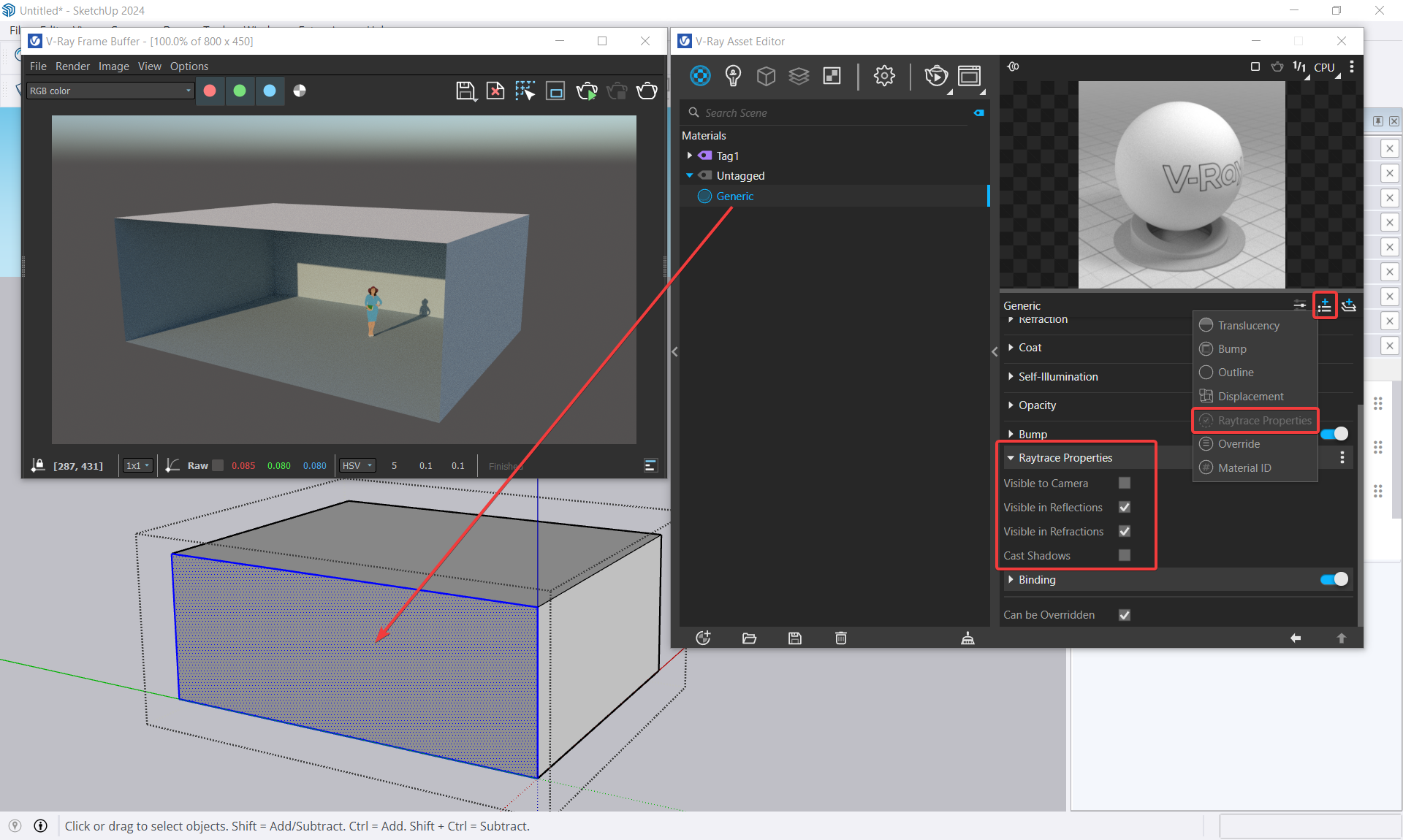Uncheck Visible in Refractions checkbox
1403x840 pixels.
[1125, 531]
